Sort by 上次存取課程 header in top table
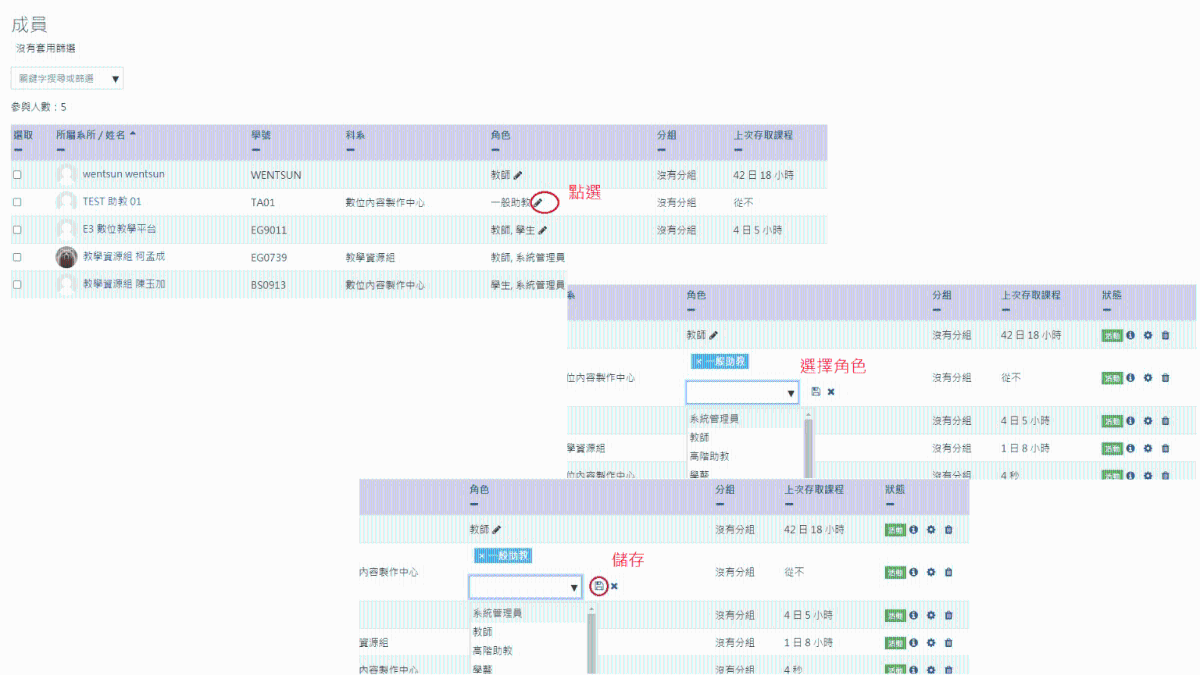 point(763,134)
